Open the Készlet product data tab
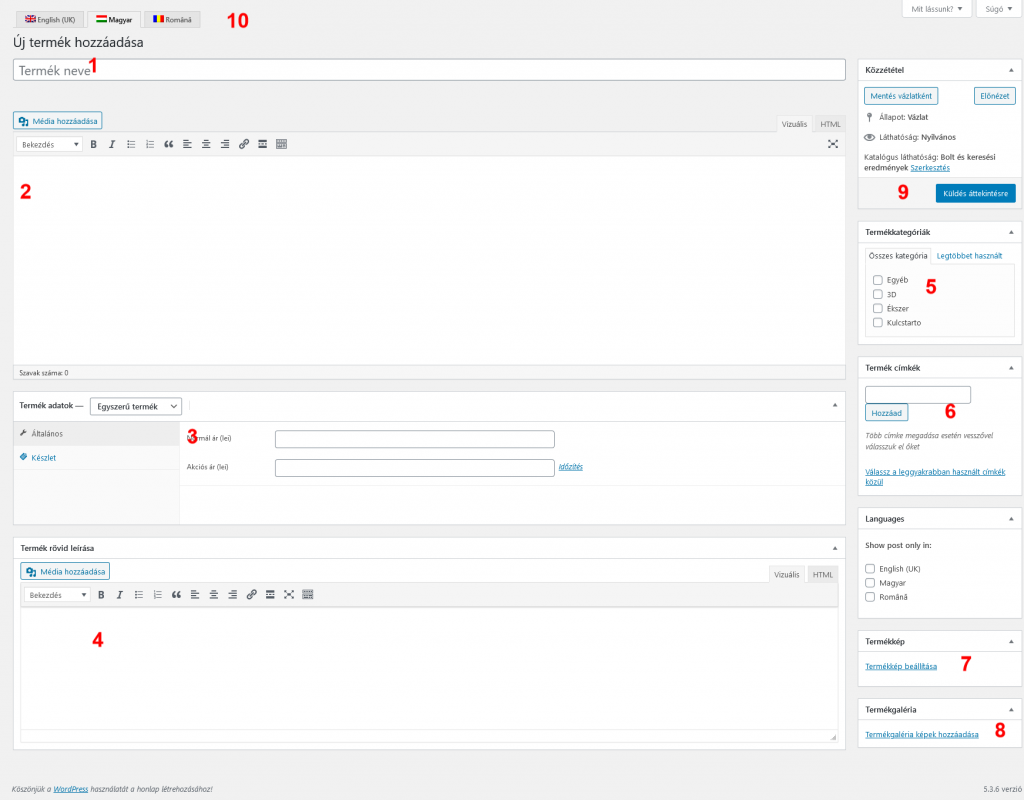This screenshot has height=800, width=1024. click(x=44, y=457)
